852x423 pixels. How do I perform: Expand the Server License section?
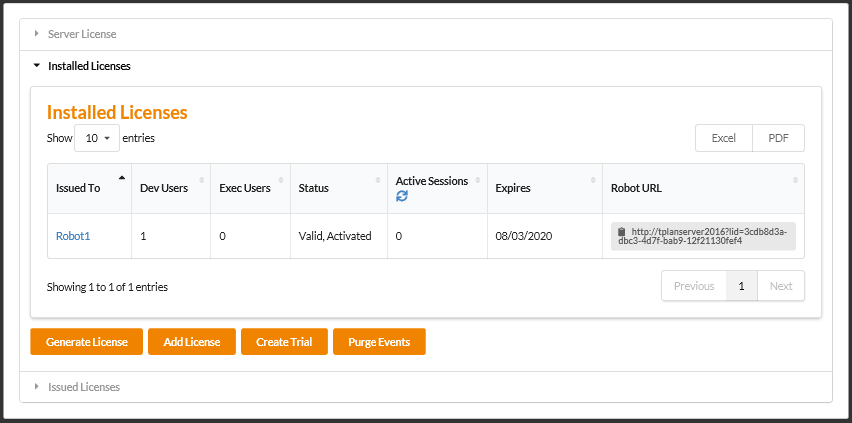click(x=82, y=34)
